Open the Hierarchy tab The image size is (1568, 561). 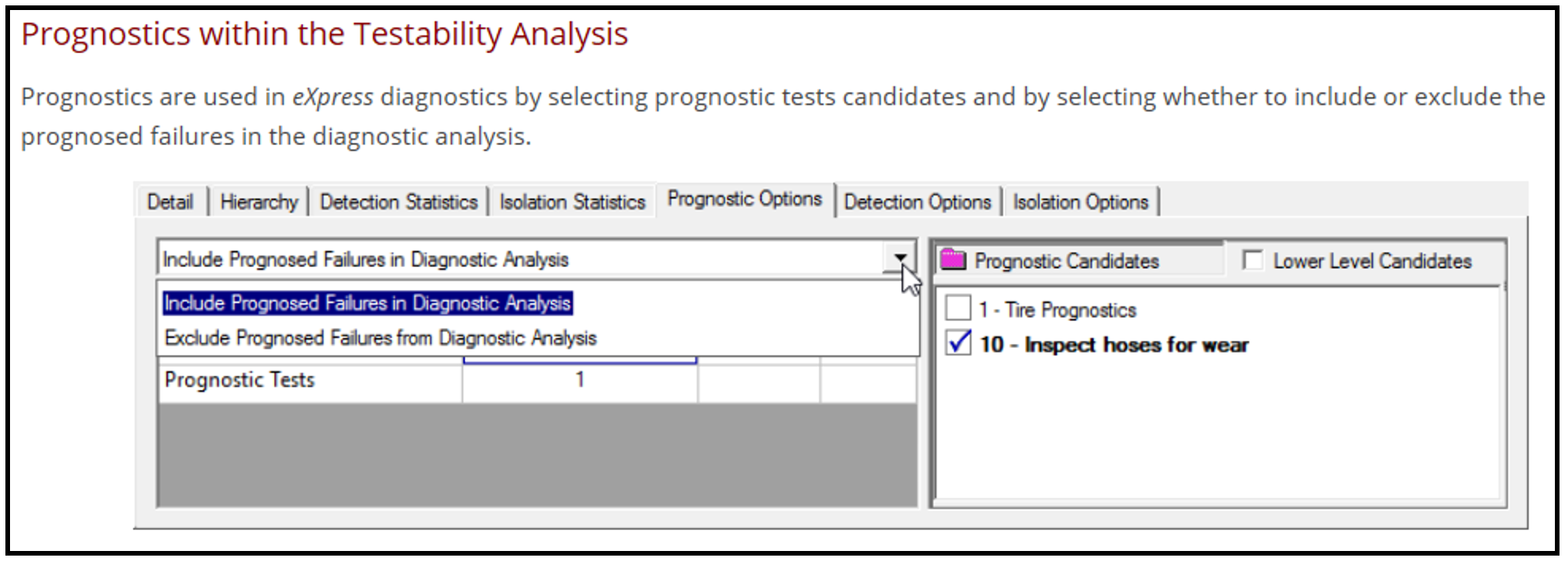(x=259, y=202)
